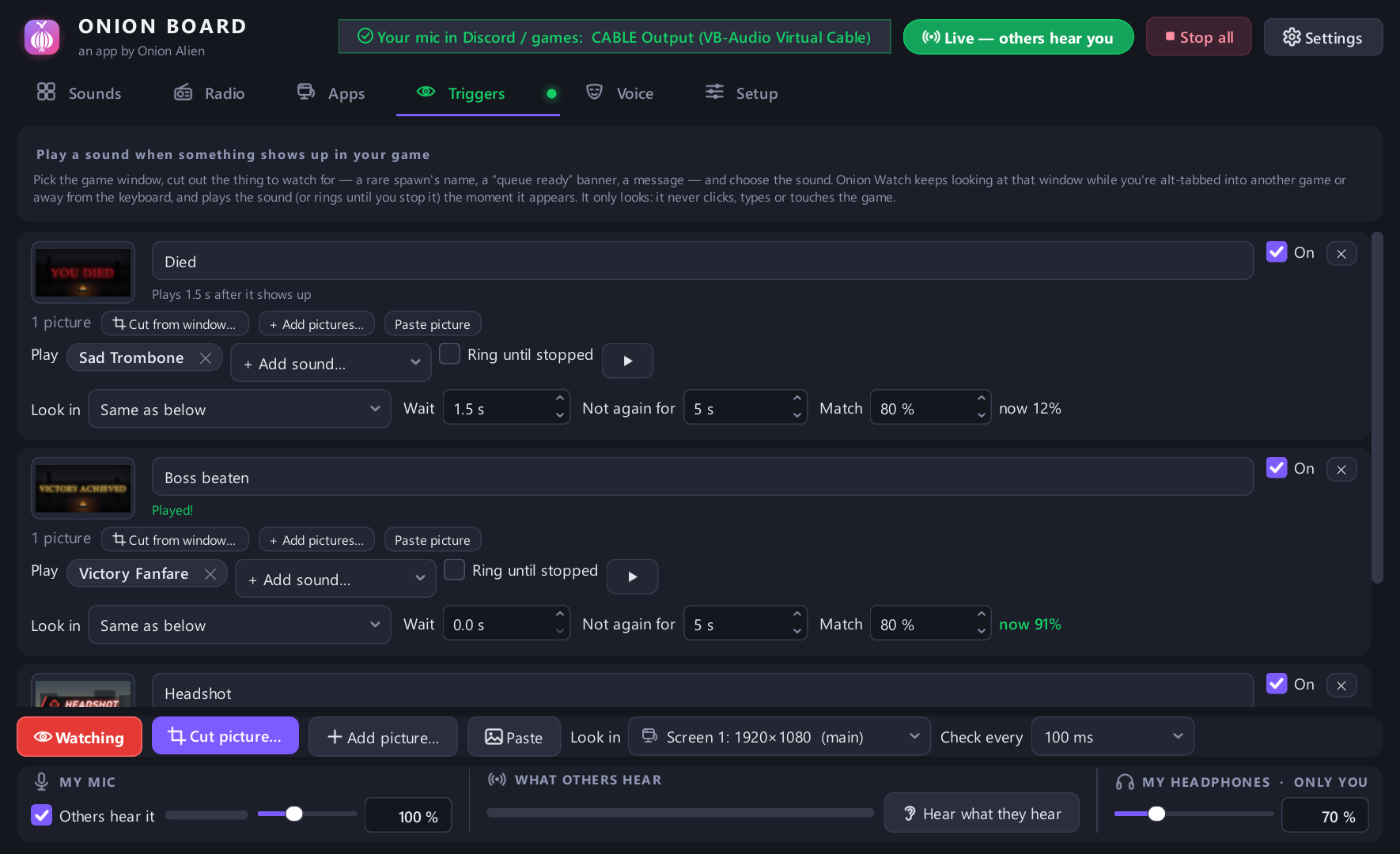The width and height of the screenshot is (1400, 854).
Task: Remove Sad Trombone sound from Died trigger
Action: click(206, 358)
